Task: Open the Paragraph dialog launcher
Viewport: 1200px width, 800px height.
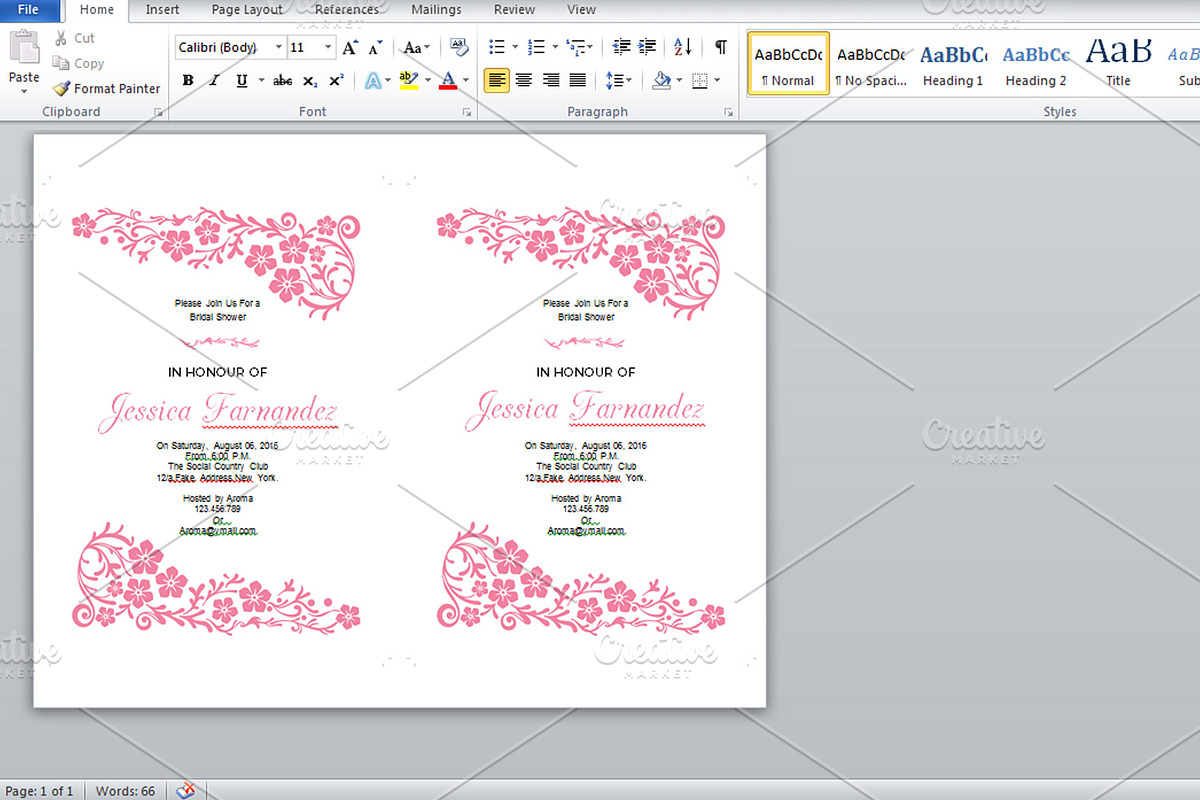Action: click(x=728, y=113)
